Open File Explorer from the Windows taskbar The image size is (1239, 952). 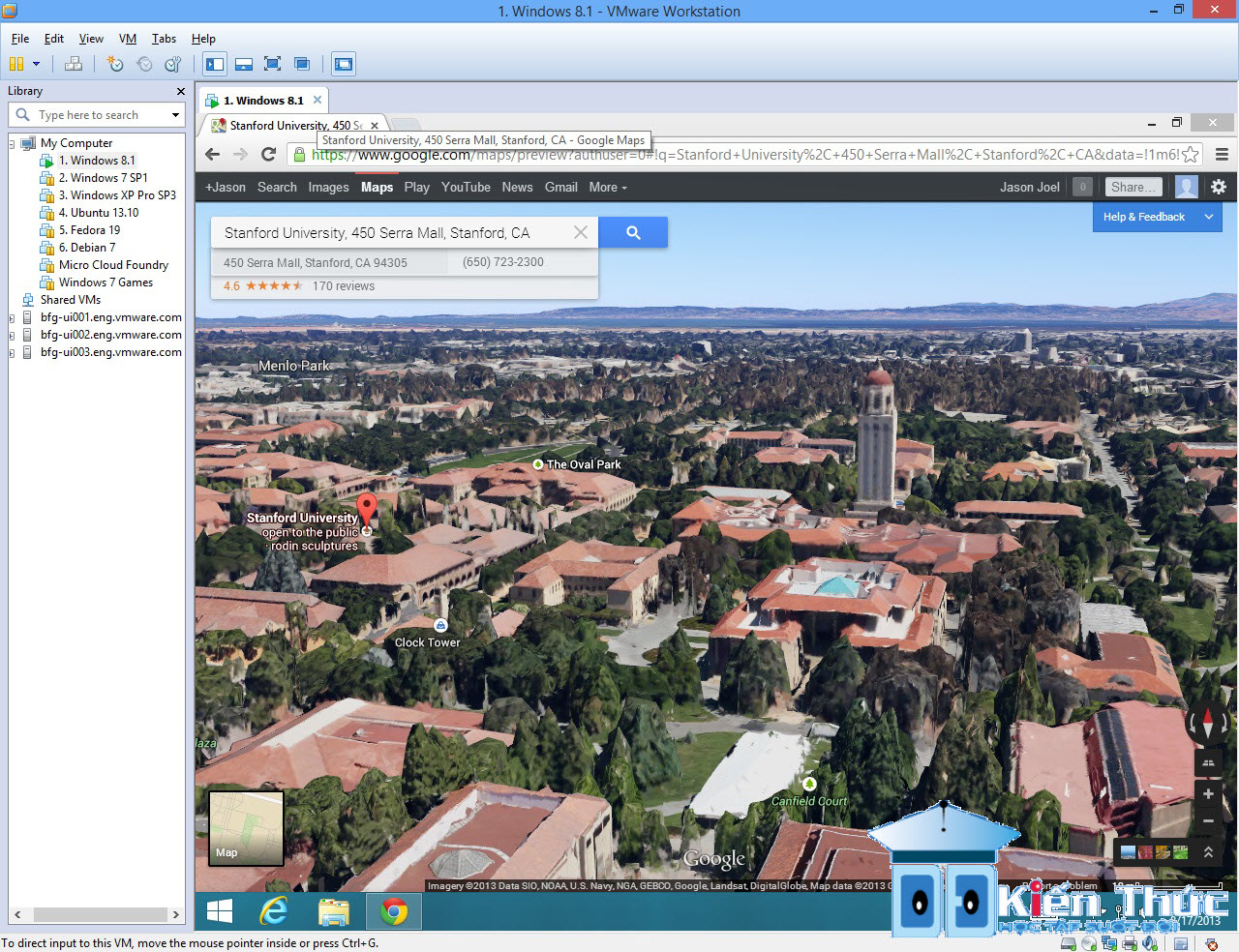[334, 910]
